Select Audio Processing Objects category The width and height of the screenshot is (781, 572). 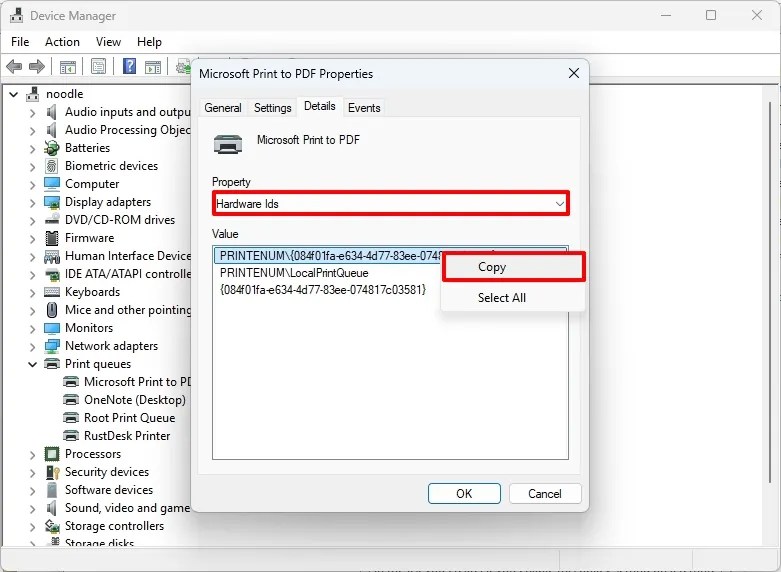click(x=128, y=130)
